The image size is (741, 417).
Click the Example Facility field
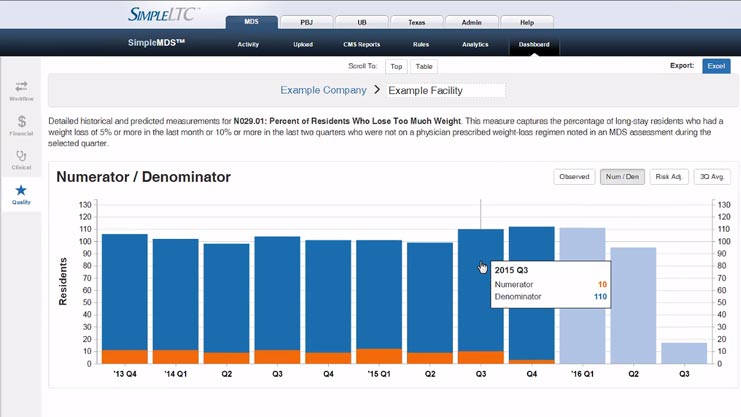point(444,90)
